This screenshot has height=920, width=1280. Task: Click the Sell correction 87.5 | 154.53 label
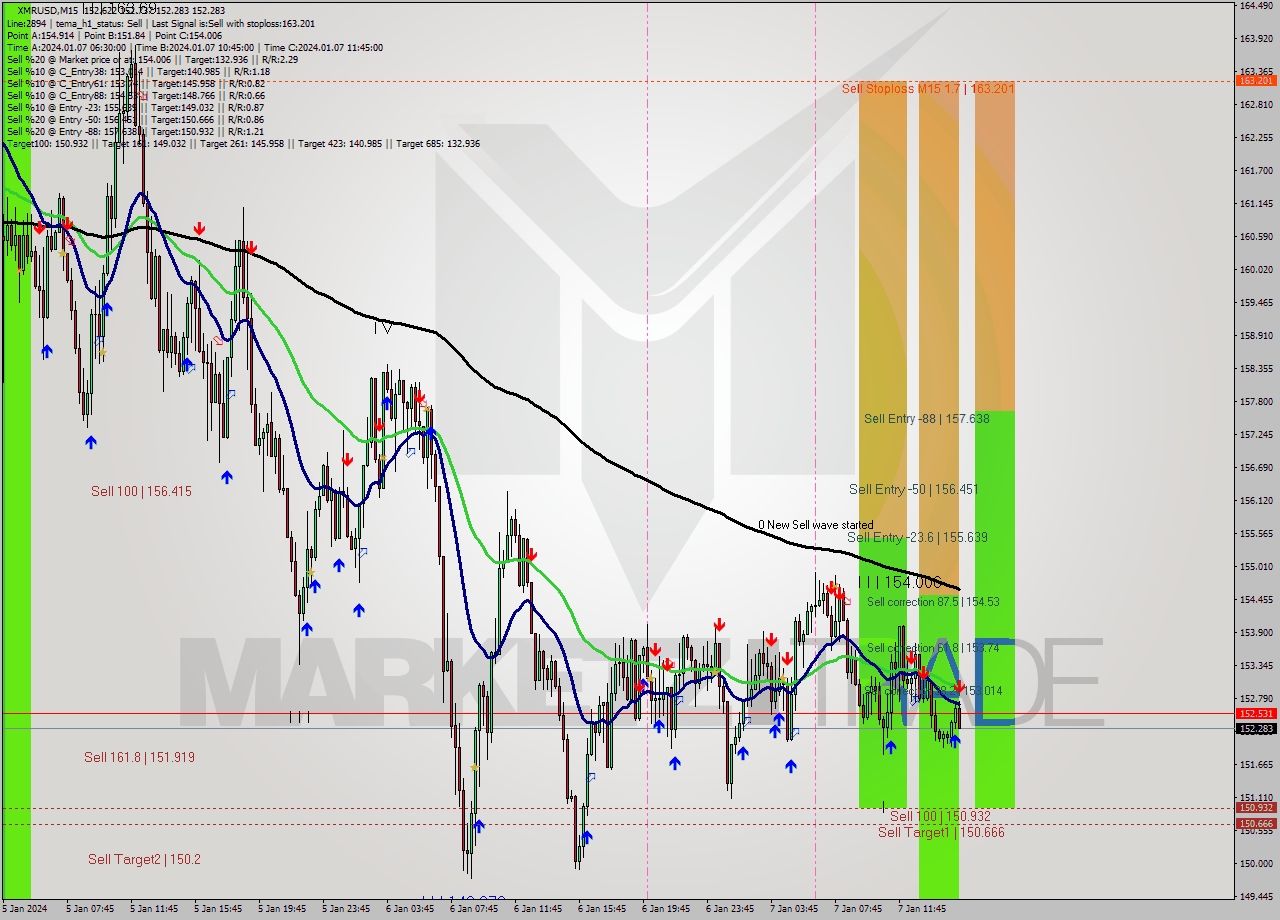coord(933,602)
